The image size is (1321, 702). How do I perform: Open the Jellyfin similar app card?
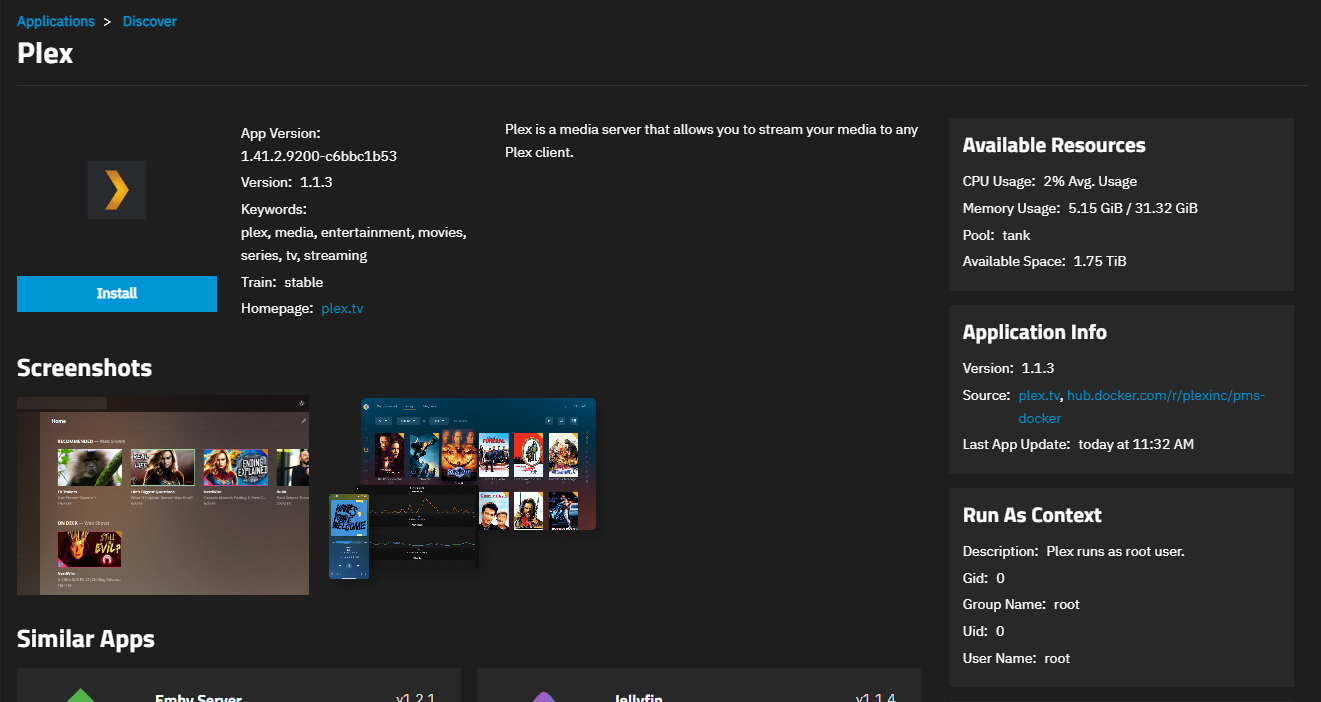point(699,686)
